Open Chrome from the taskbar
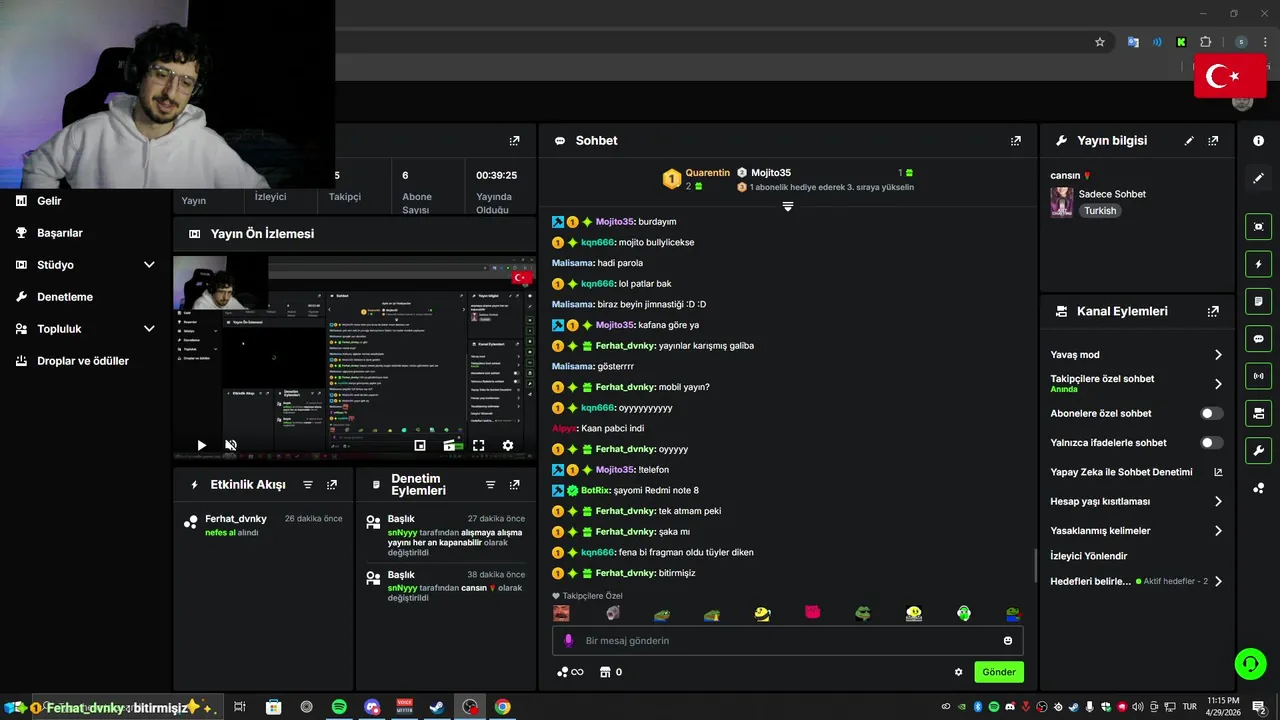The image size is (1280, 720). click(502, 707)
